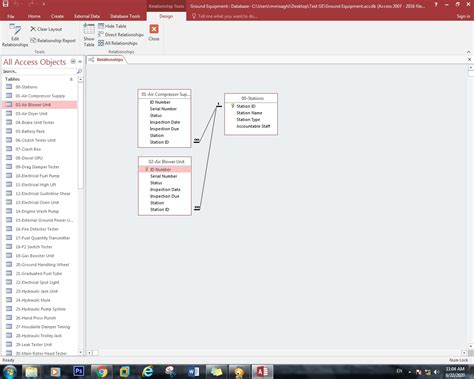The height and width of the screenshot is (379, 474).
Task: Click the Word icon in taskbar
Action: pos(193,372)
